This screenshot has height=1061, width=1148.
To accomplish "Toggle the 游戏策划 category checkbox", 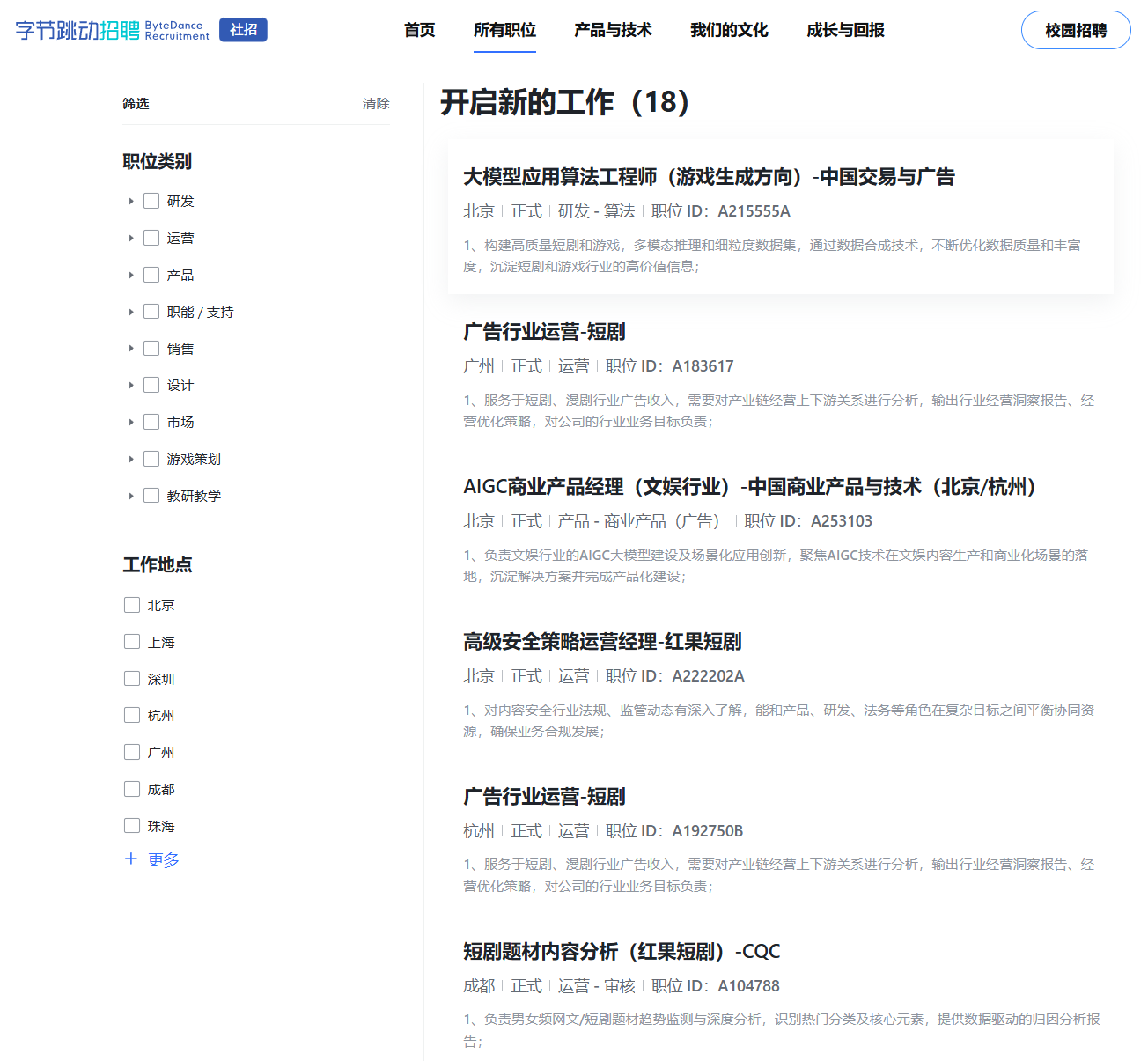I will click(151, 459).
